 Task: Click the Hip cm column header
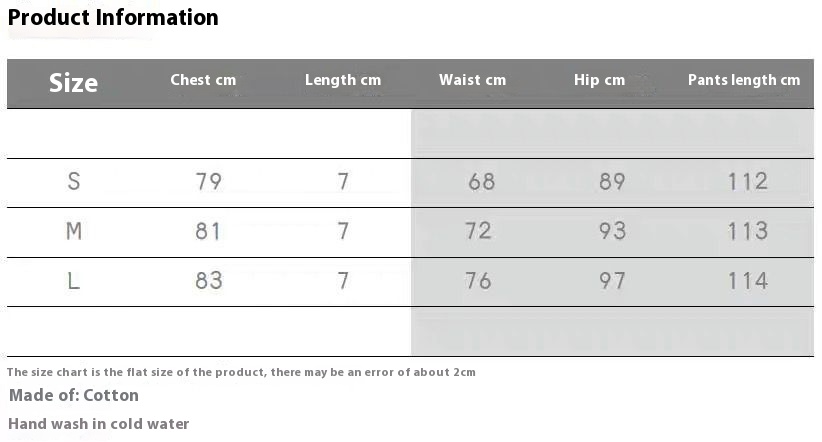tap(599, 80)
